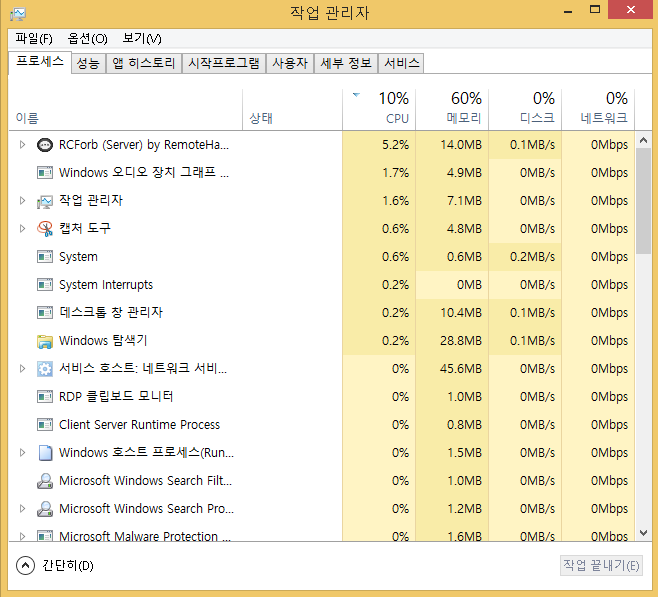This screenshot has height=597, width=658.
Task: Switch to the 서비스 tab
Action: (x=402, y=63)
